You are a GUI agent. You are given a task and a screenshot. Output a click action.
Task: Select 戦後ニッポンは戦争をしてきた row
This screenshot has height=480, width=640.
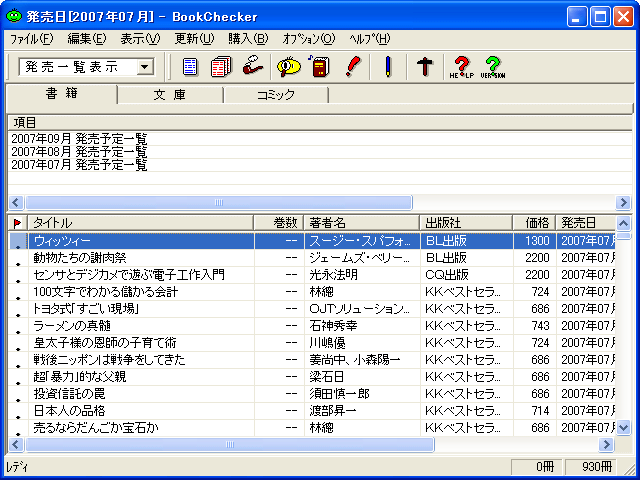click(x=312, y=360)
